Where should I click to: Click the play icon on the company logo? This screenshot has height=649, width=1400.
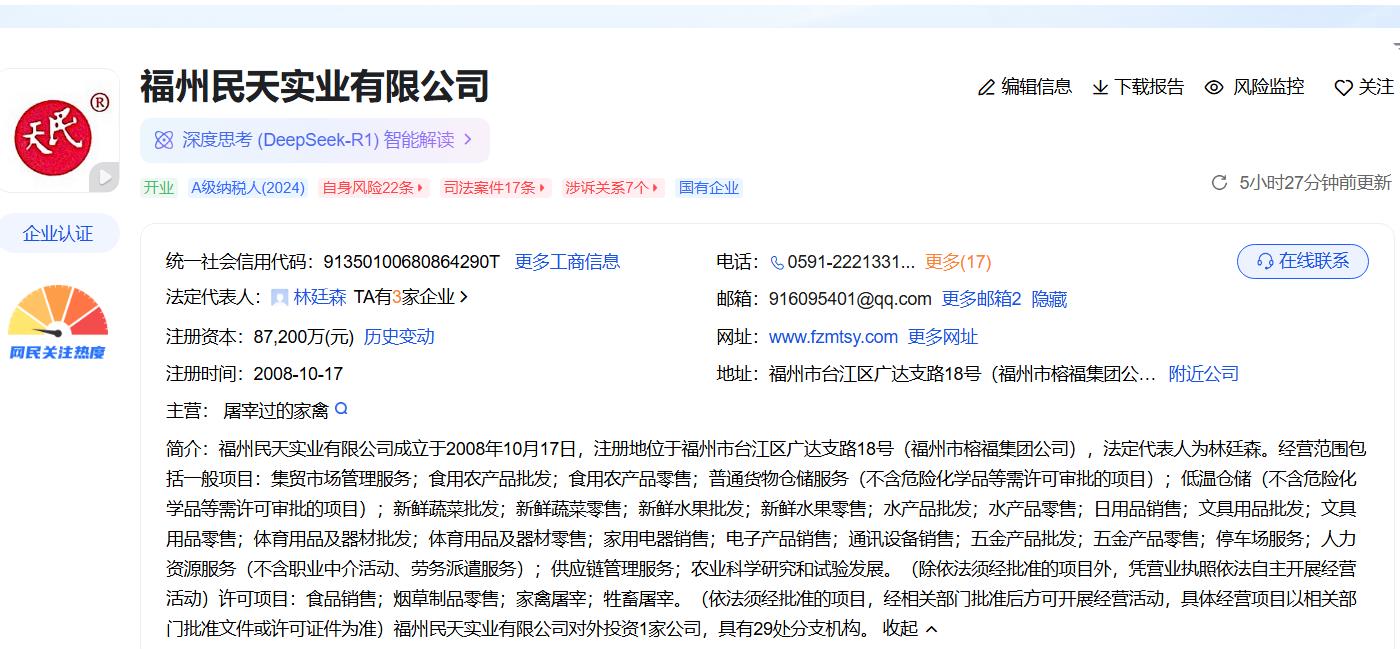coord(103,178)
